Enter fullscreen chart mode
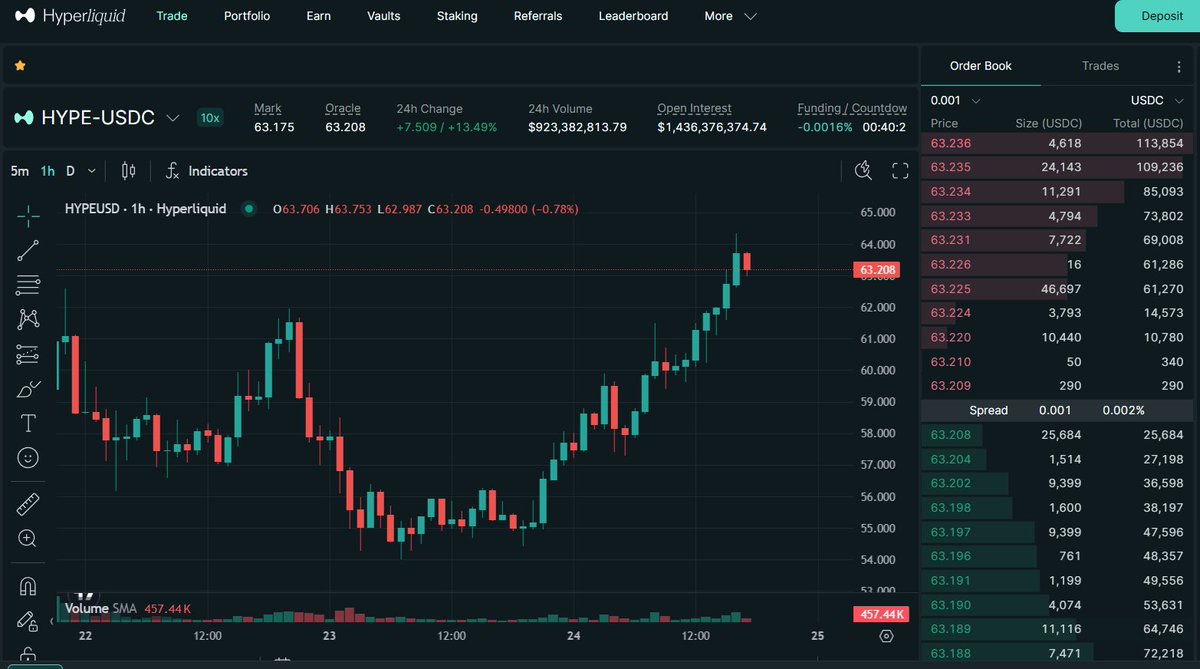 click(x=900, y=171)
